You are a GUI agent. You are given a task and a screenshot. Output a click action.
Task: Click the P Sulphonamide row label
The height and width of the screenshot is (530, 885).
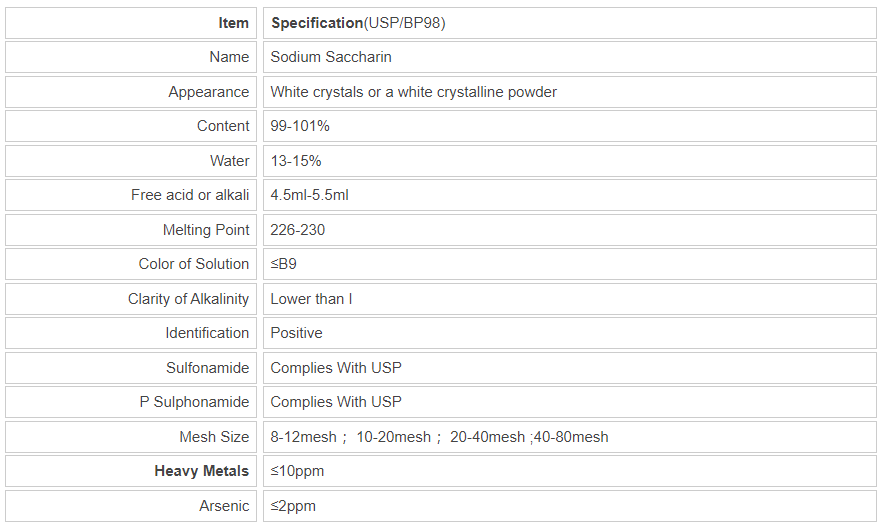194,402
